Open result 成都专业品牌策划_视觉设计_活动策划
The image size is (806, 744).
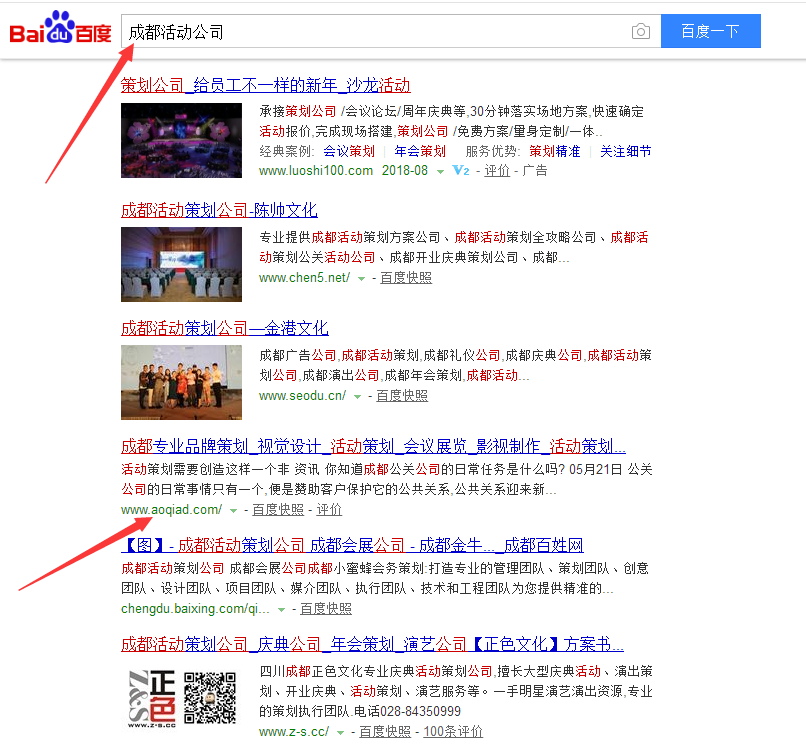click(x=374, y=446)
